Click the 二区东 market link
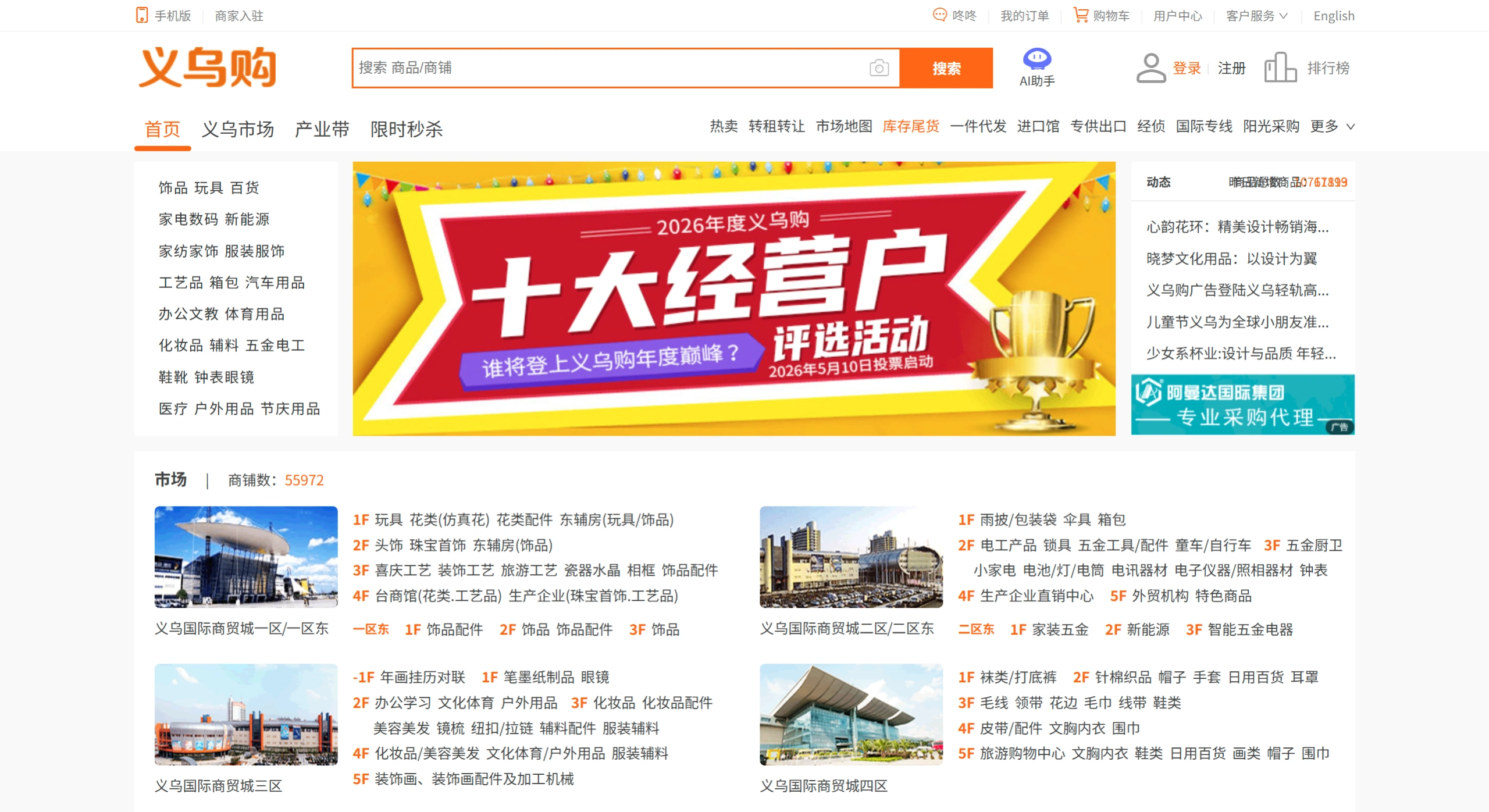The height and width of the screenshot is (812, 1489). (x=977, y=629)
